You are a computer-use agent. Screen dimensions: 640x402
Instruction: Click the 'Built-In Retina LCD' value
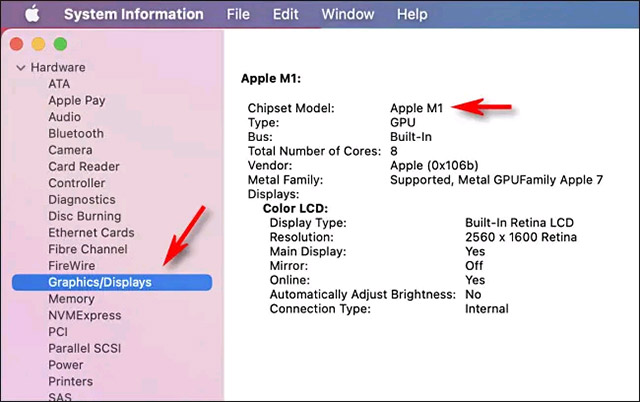[519, 223]
